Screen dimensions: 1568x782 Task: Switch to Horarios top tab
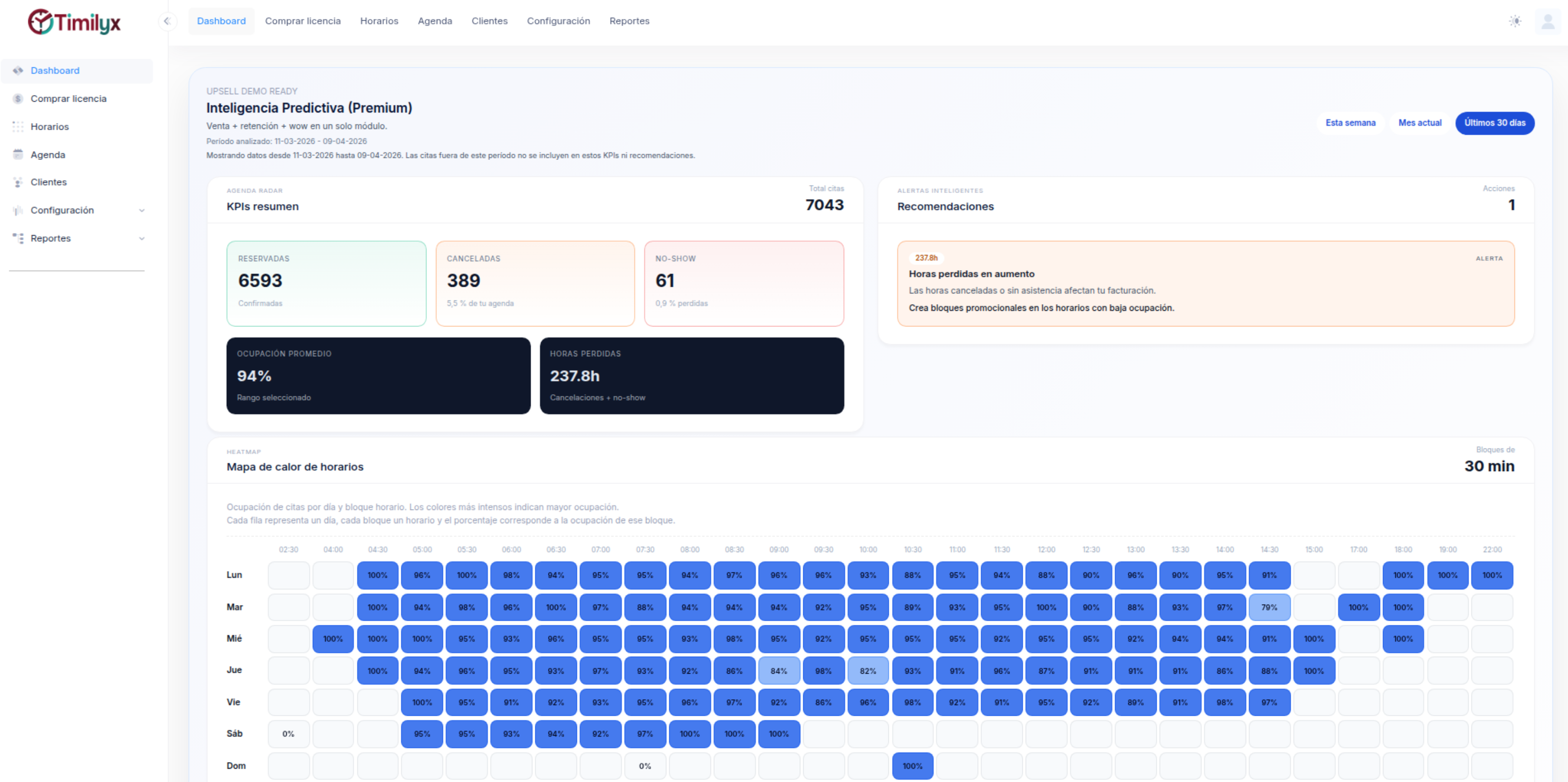pyautogui.click(x=379, y=21)
